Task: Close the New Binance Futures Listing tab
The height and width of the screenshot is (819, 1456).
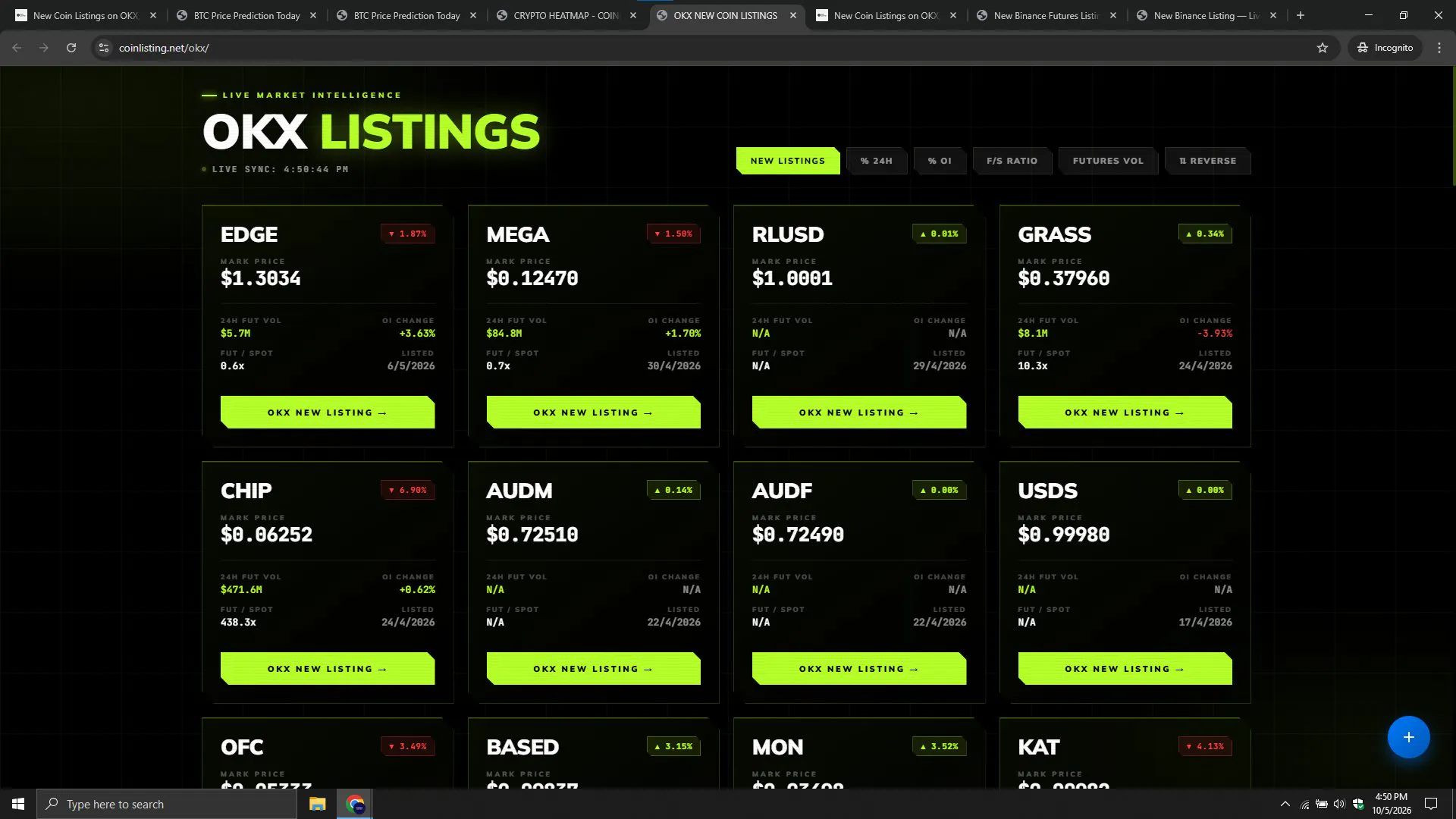Action: [1112, 15]
